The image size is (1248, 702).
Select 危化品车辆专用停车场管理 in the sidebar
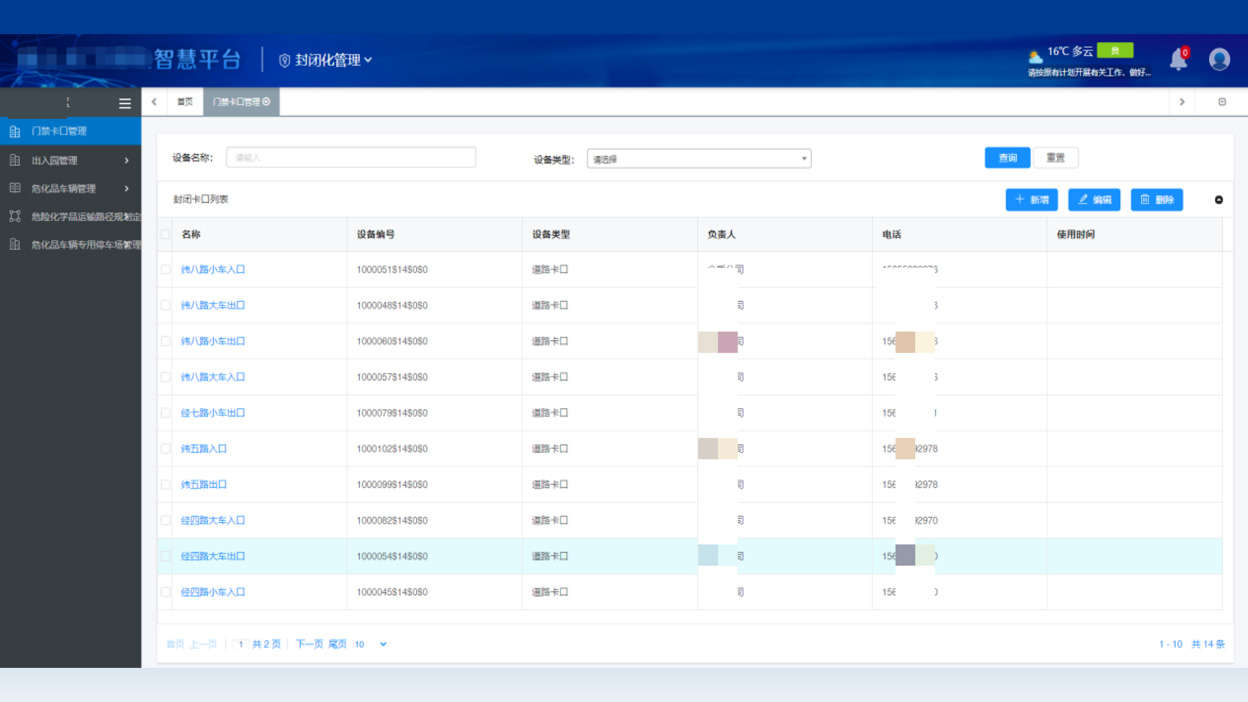(x=85, y=245)
